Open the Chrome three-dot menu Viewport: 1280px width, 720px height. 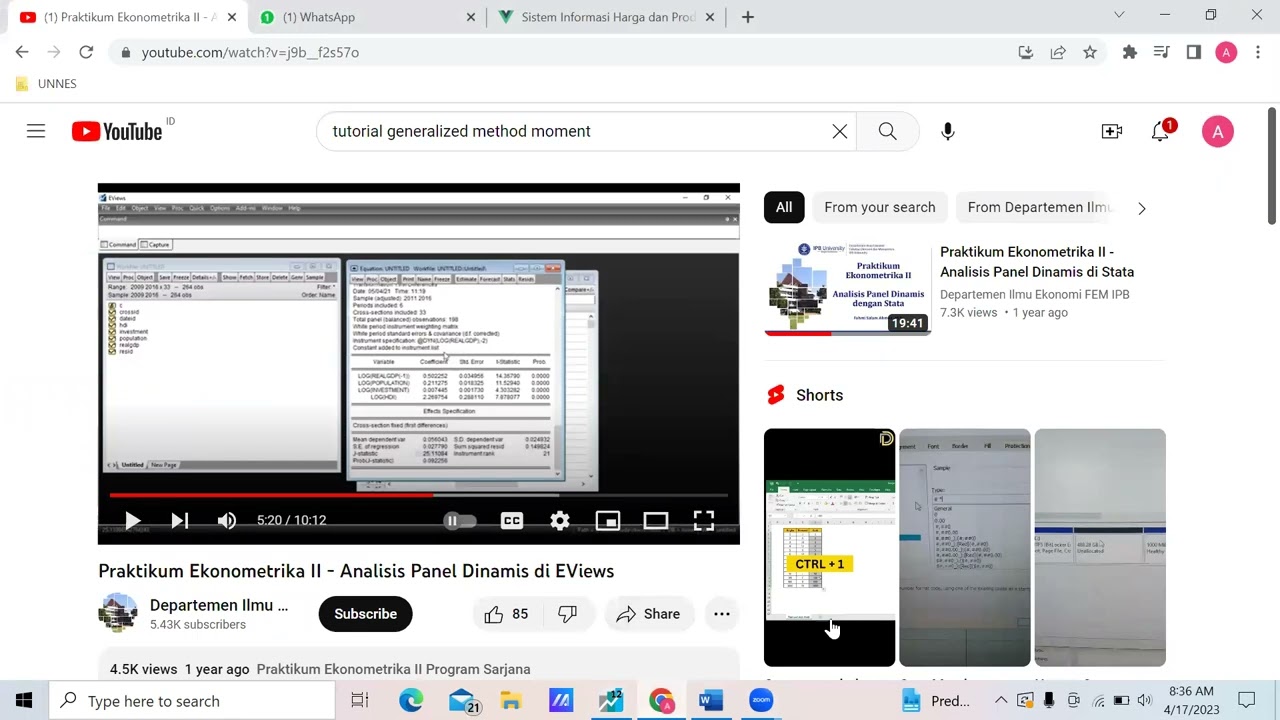click(x=1258, y=52)
